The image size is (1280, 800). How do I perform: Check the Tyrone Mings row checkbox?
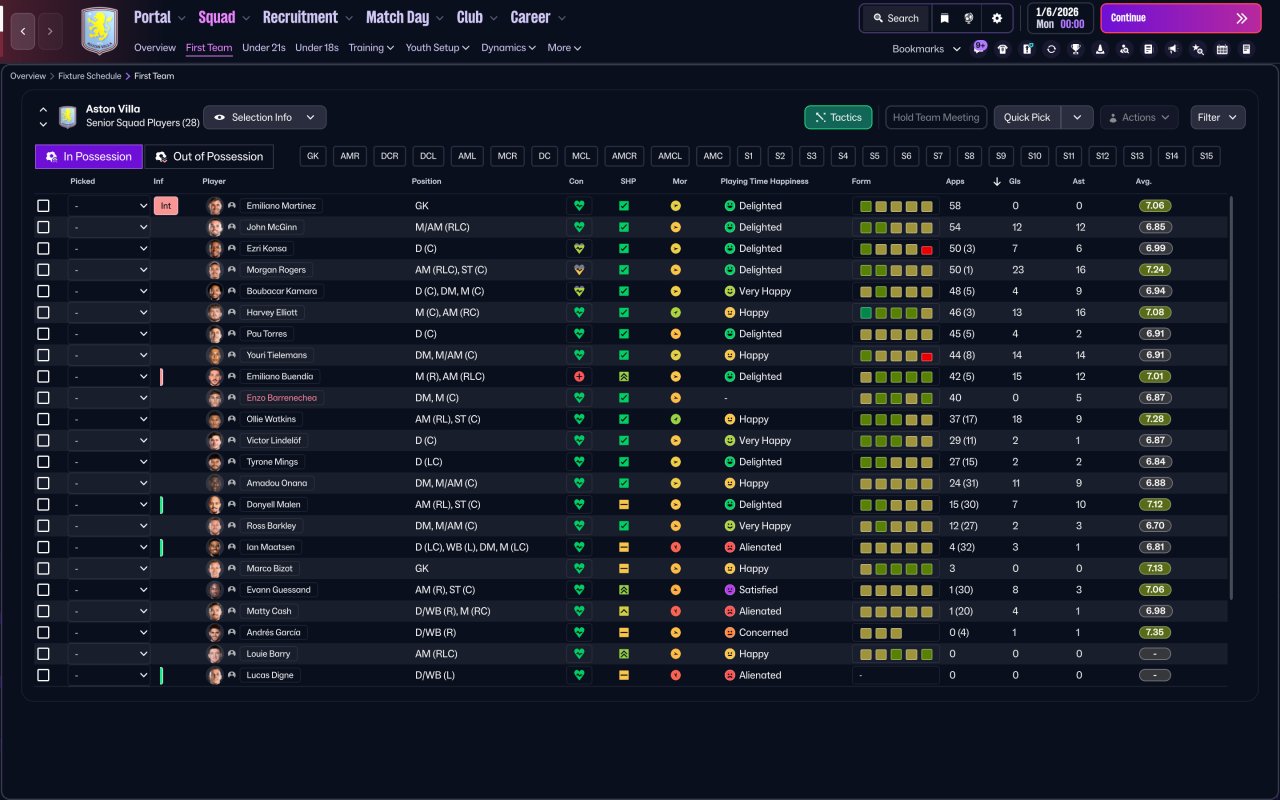pyautogui.click(x=43, y=462)
